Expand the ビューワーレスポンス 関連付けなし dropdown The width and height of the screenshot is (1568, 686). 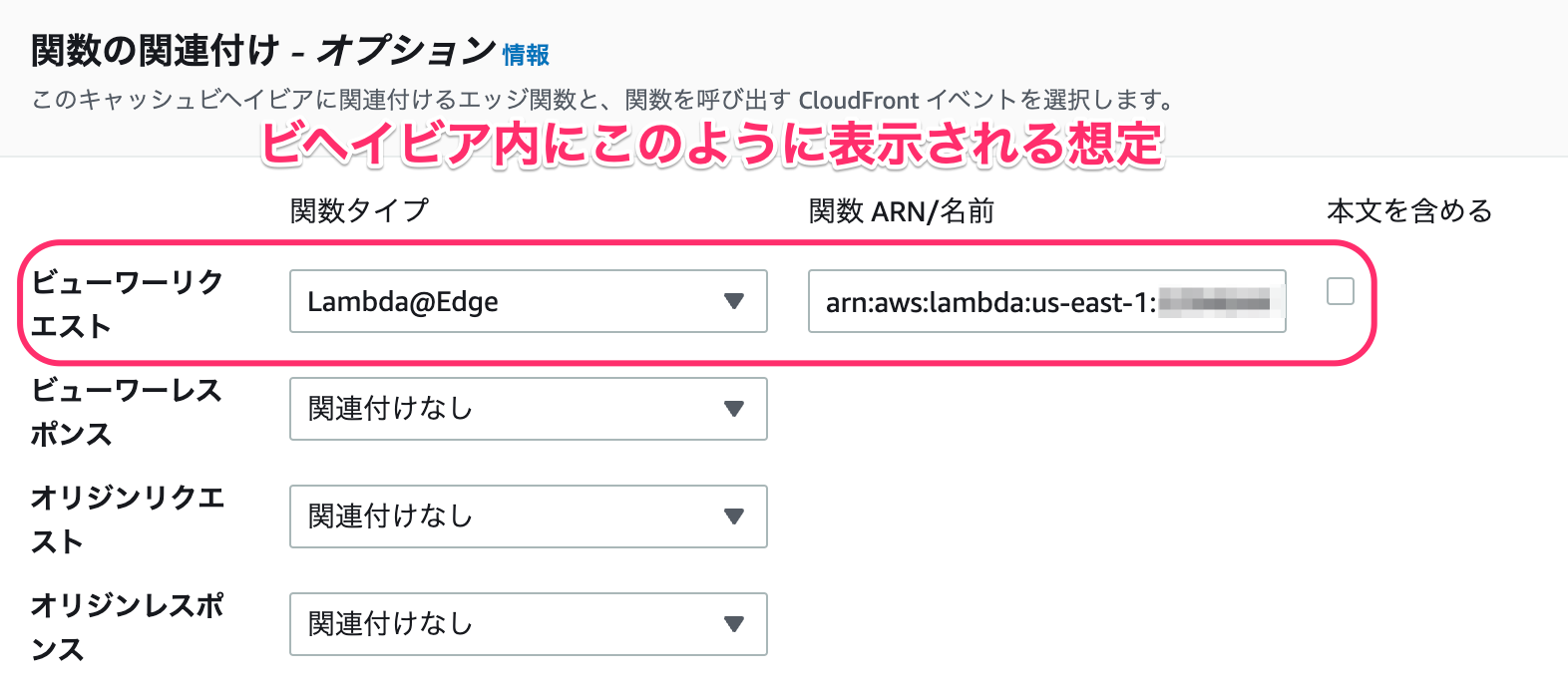pyautogui.click(x=528, y=409)
